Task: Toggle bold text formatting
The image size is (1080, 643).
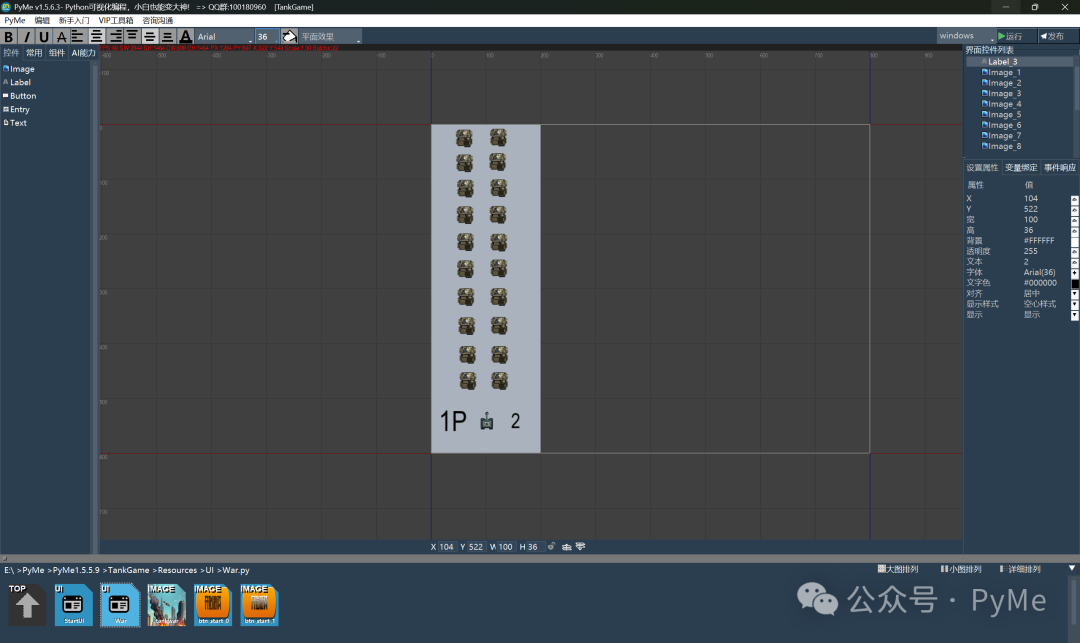Action: [9, 36]
